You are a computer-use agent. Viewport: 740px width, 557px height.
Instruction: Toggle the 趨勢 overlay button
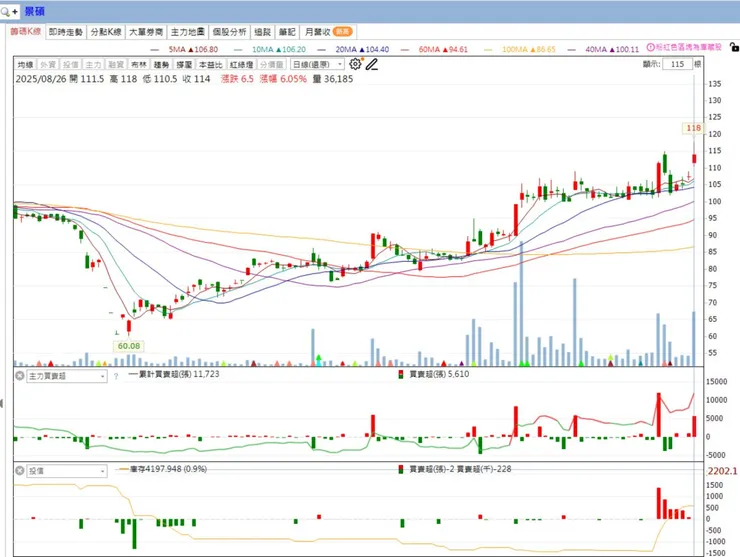161,65
